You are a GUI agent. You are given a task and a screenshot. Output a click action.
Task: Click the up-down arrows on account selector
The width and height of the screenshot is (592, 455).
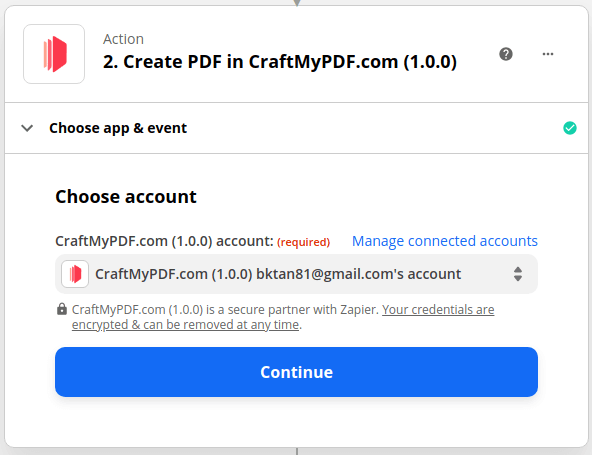[x=518, y=274]
